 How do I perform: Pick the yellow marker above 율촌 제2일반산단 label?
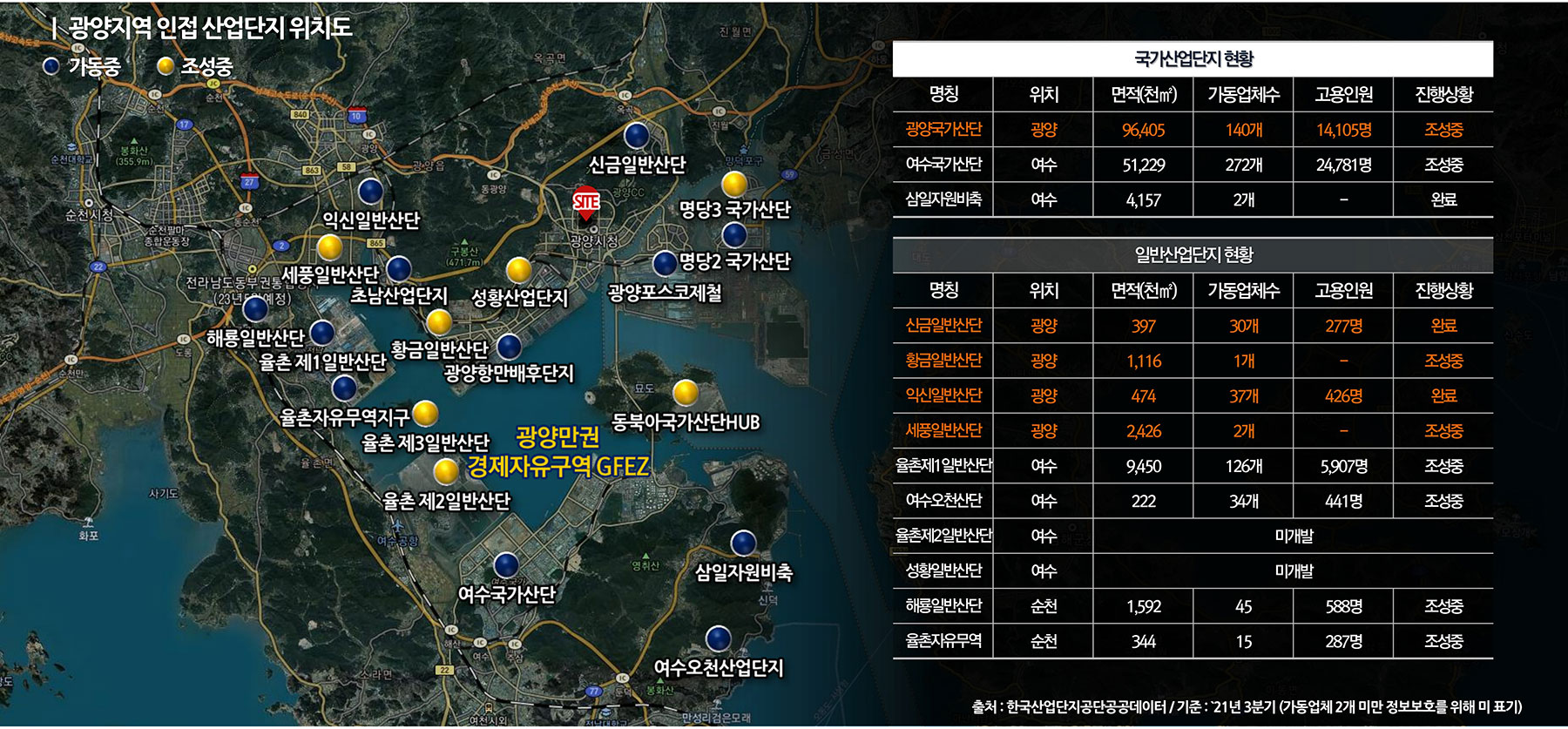click(x=446, y=471)
